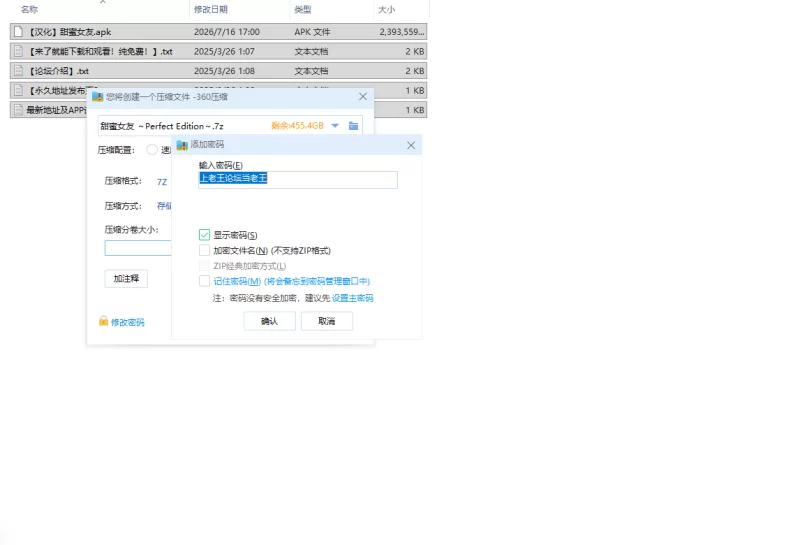
Task: Click the 设置主密码 link
Action: [x=353, y=298]
